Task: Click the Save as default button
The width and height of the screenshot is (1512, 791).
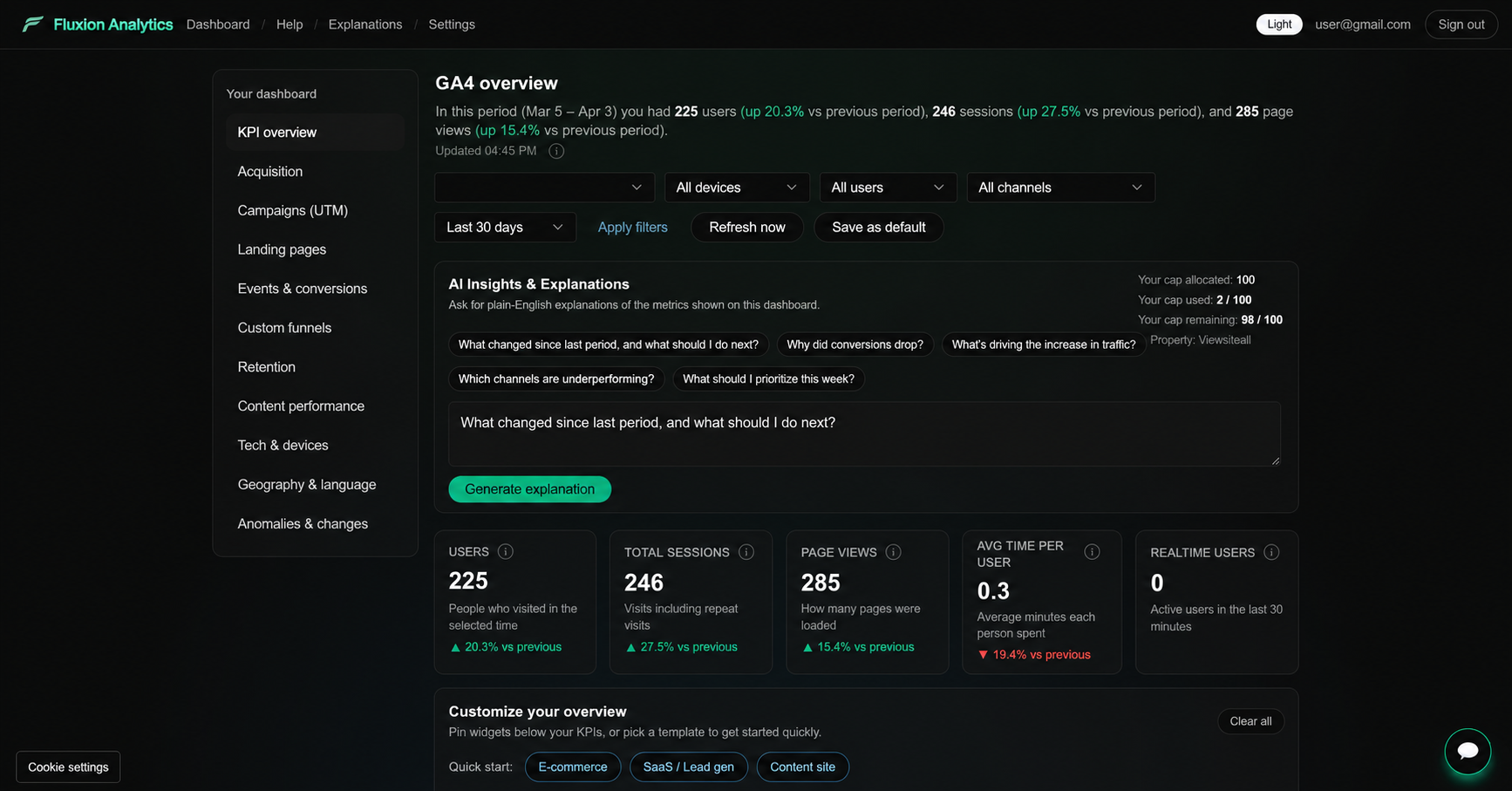Action: (x=878, y=227)
